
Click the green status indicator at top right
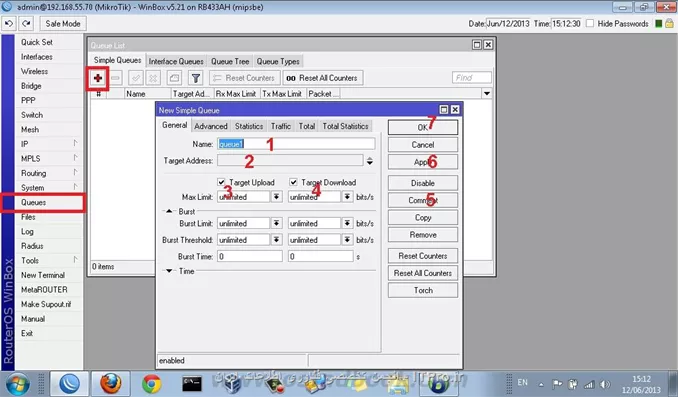(659, 23)
